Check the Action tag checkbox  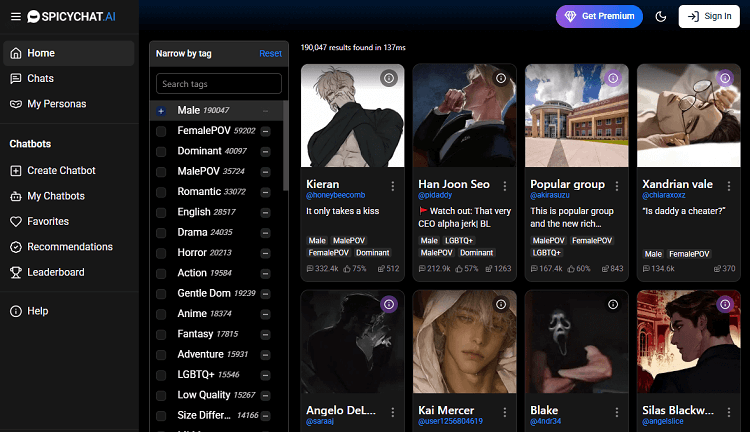[x=161, y=274]
